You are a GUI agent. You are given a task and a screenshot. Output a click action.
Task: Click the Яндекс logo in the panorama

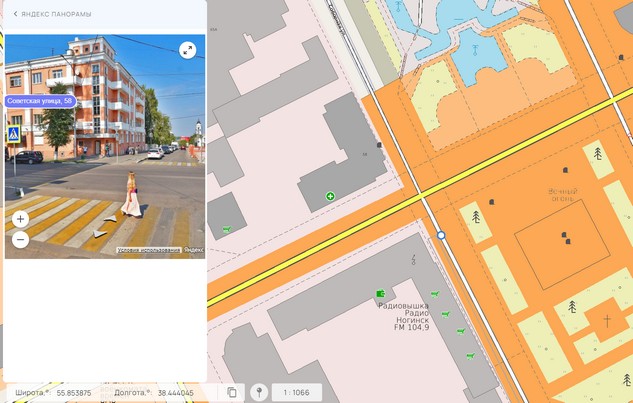click(194, 250)
